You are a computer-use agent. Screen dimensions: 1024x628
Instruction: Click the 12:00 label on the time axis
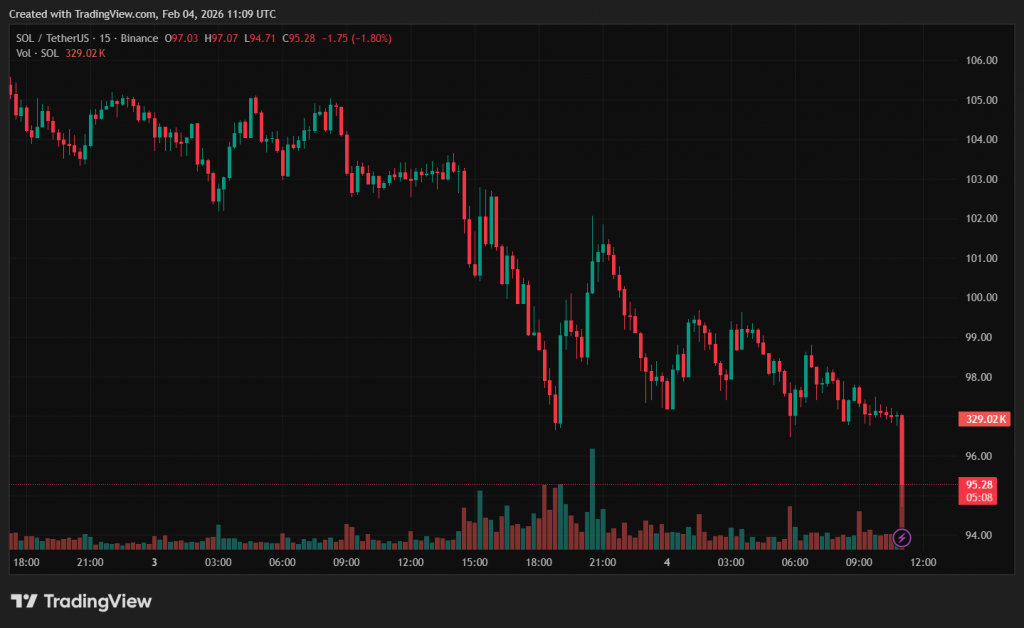coord(410,563)
